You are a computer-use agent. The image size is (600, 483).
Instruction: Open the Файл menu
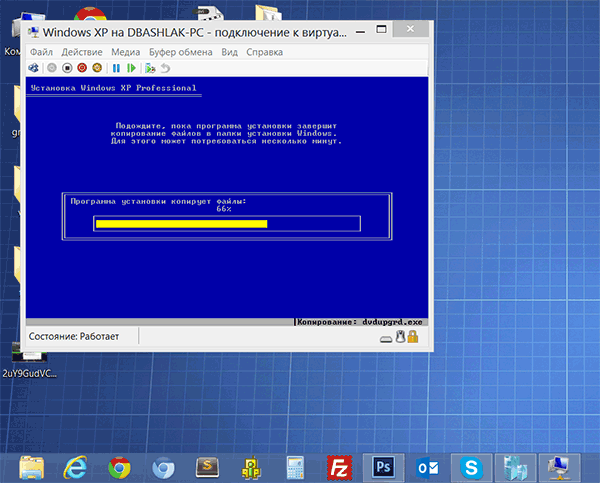[x=41, y=52]
